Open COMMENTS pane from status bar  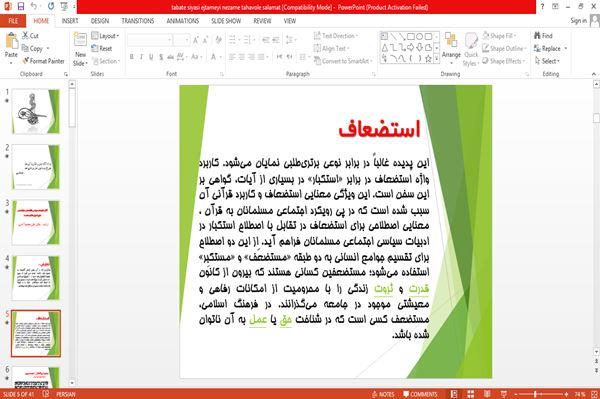[x=420, y=394]
